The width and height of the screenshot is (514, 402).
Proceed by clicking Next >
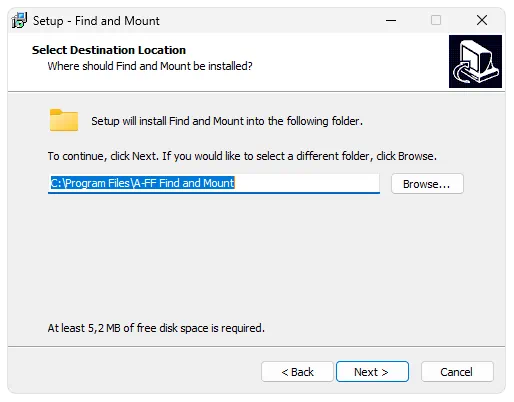[372, 372]
